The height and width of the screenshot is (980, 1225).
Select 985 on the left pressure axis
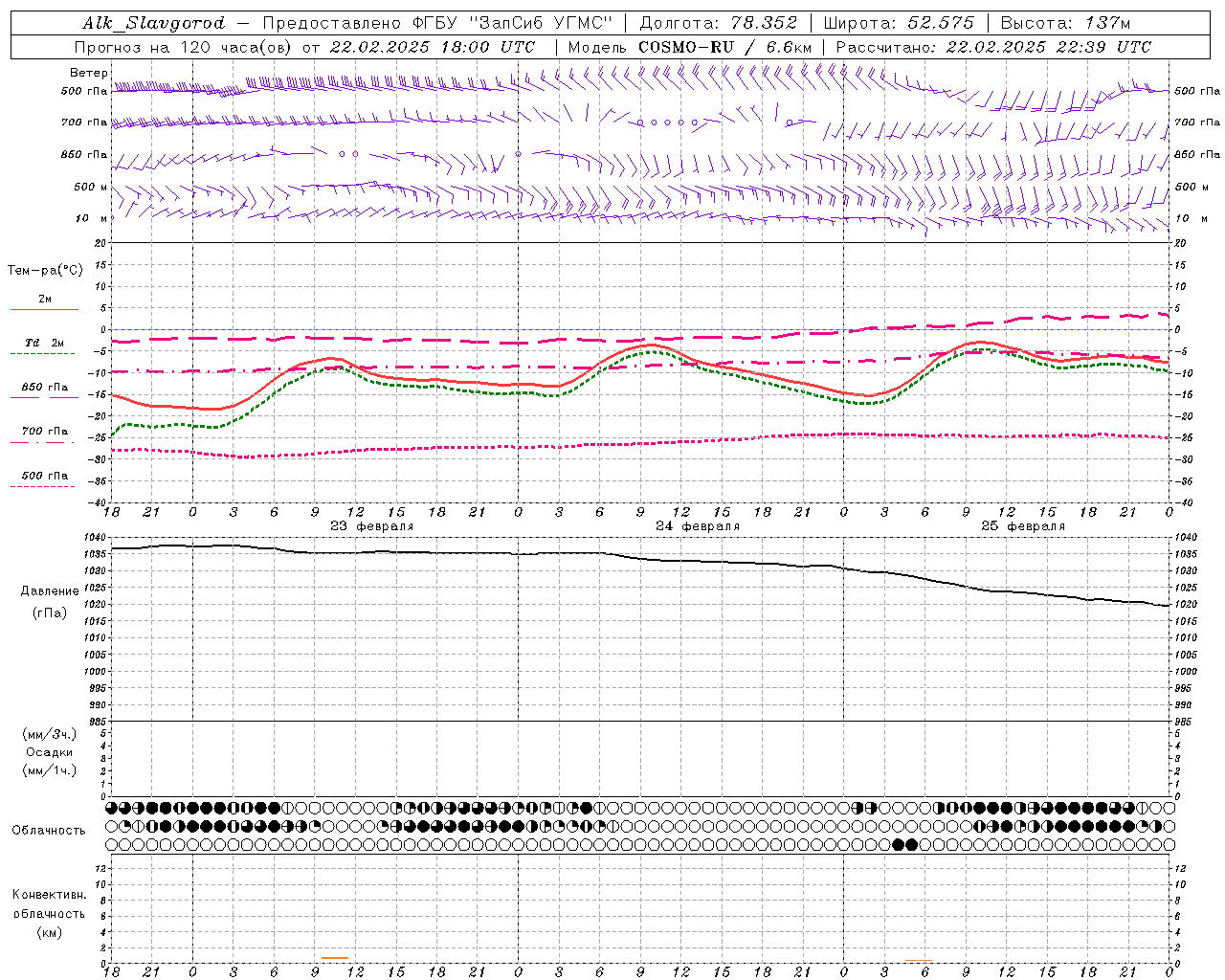click(x=99, y=722)
